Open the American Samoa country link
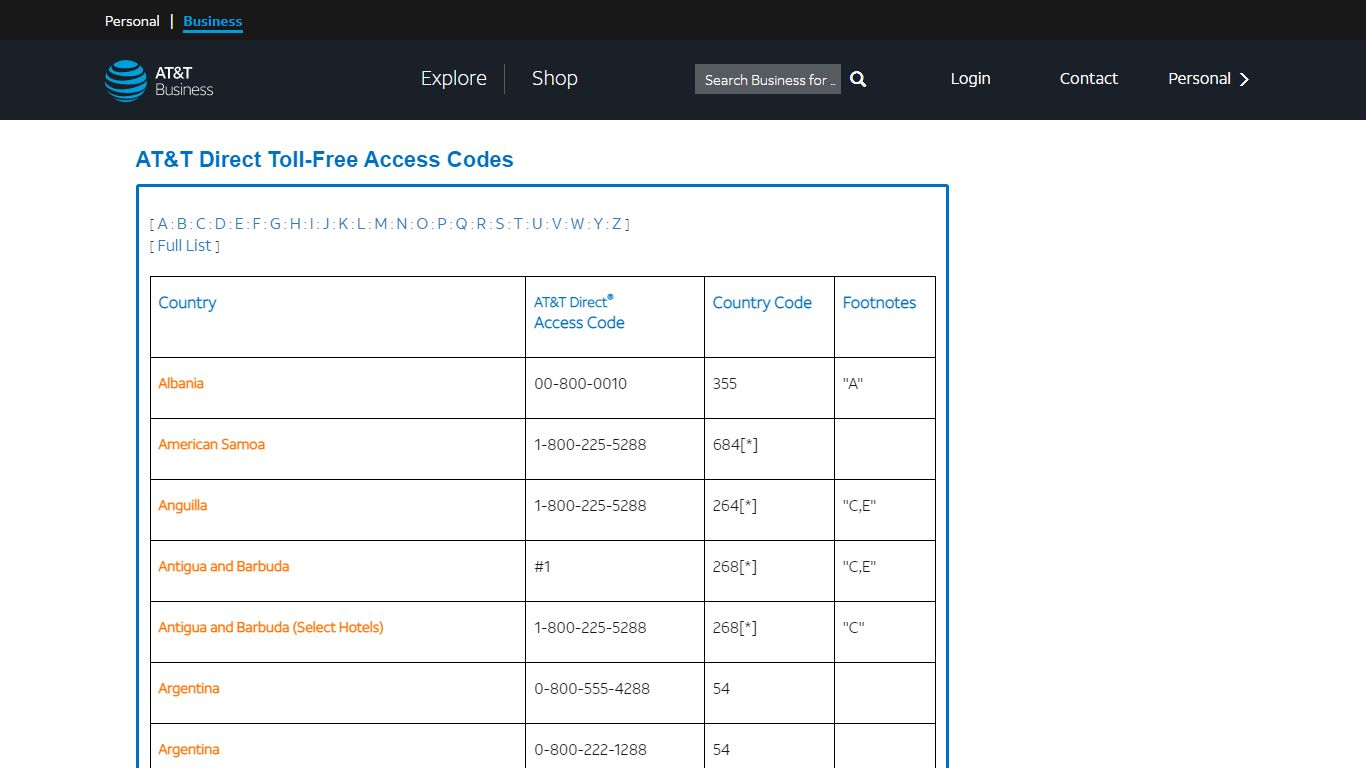The height and width of the screenshot is (768, 1366). 212,444
